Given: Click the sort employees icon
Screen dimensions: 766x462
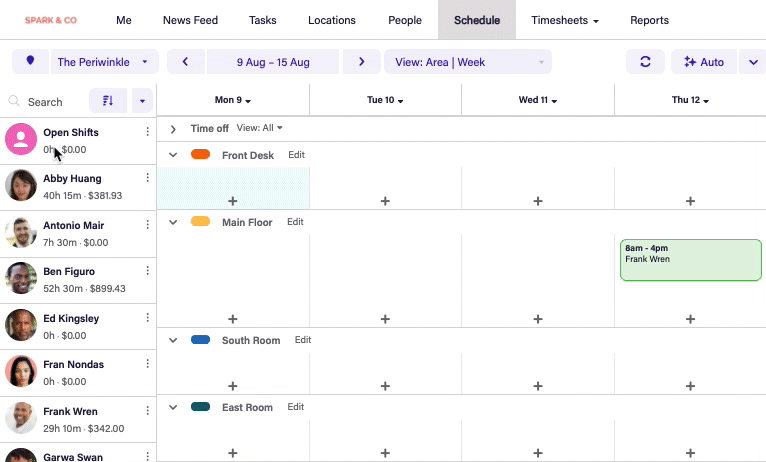Looking at the screenshot, I should [x=108, y=101].
